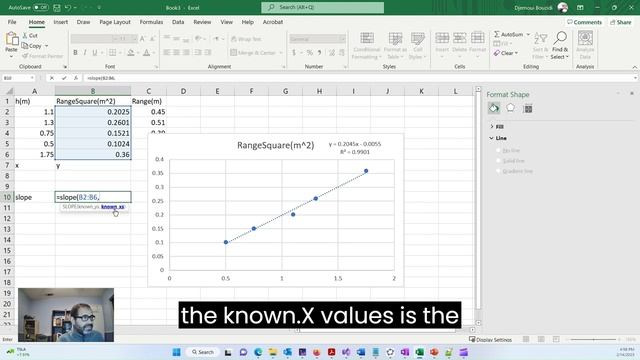The height and width of the screenshot is (360, 640).
Task: Switch to the Data tab
Action: point(178,22)
